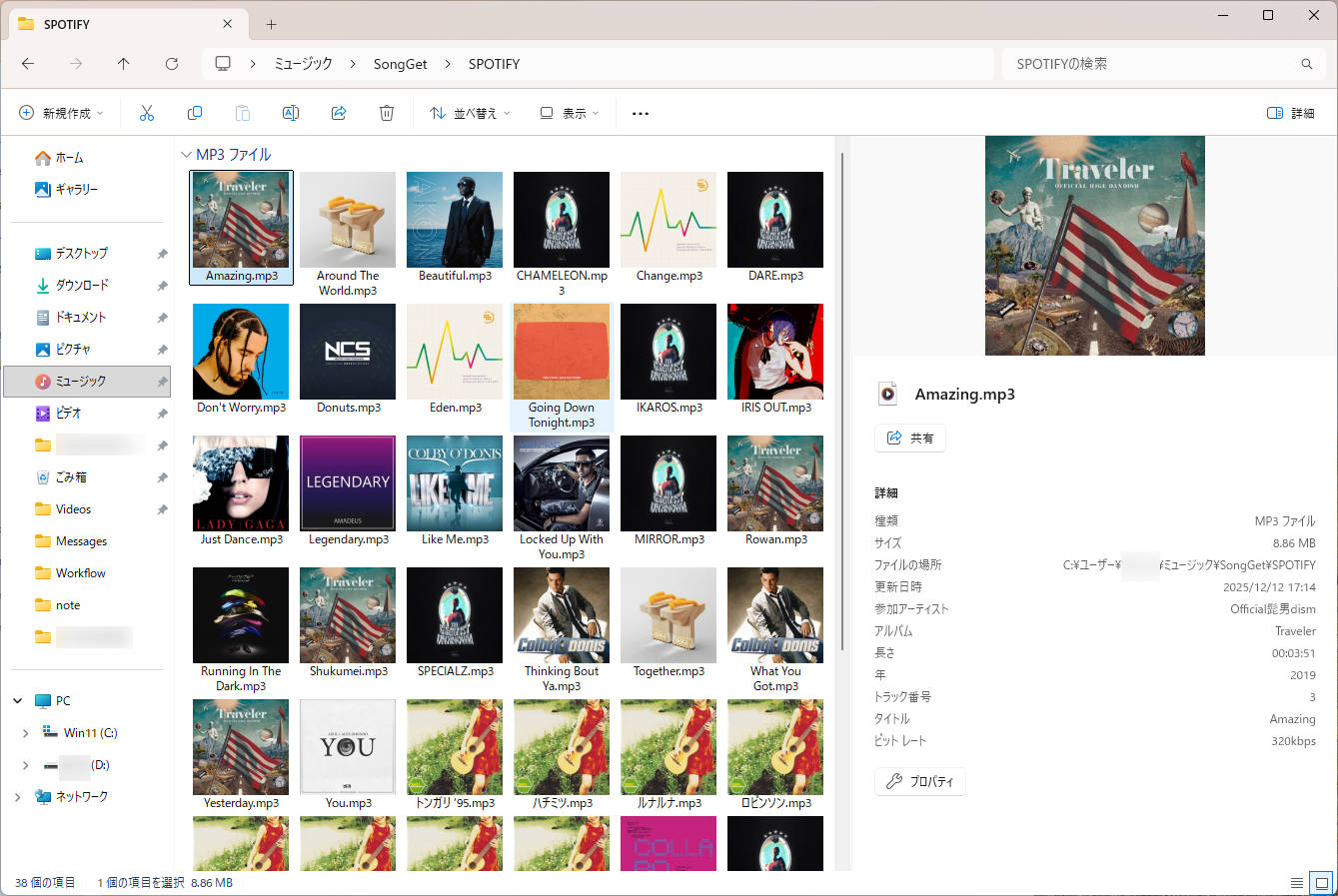Delete the selected file via the trash icon
Viewport: 1338px width, 896px height.
[x=387, y=113]
